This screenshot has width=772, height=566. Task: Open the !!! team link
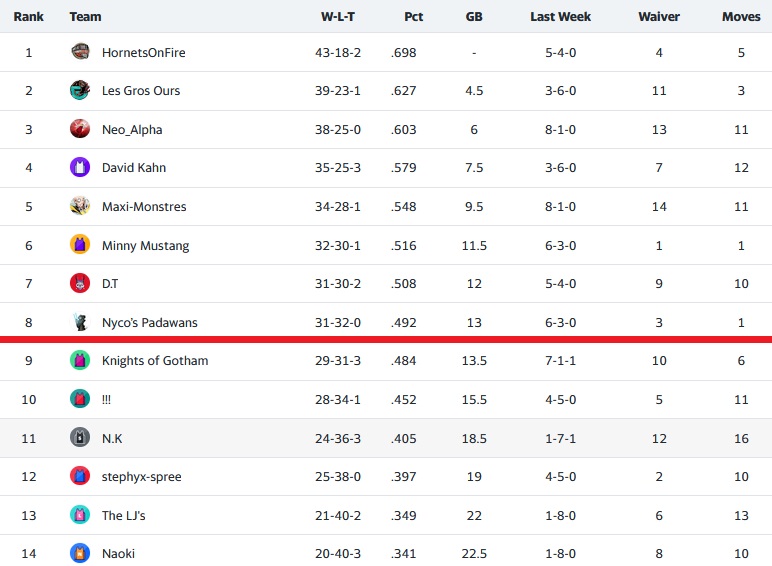pos(106,400)
